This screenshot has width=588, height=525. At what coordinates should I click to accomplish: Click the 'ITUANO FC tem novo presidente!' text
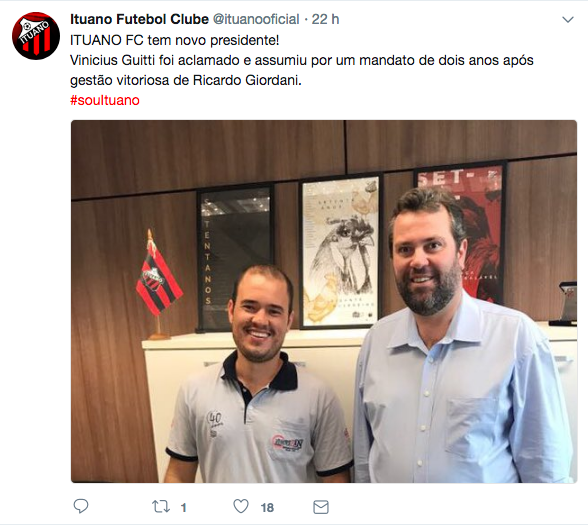(175, 40)
